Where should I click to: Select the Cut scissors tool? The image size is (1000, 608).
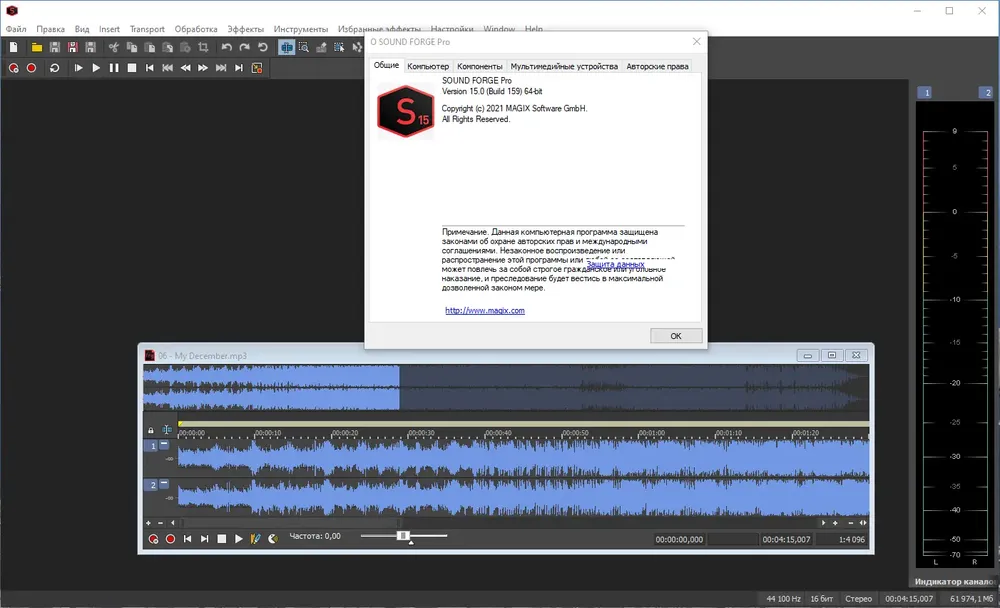pos(114,47)
